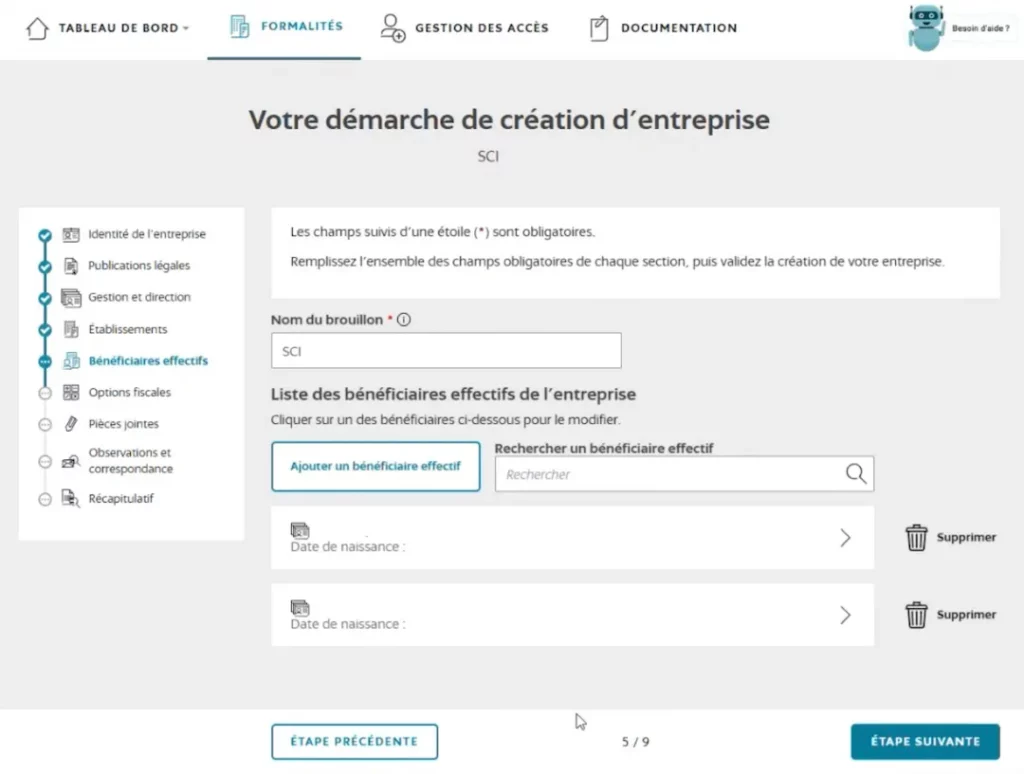Click the search magnifier icon
Image resolution: width=1024 pixels, height=774 pixels.
click(x=855, y=473)
